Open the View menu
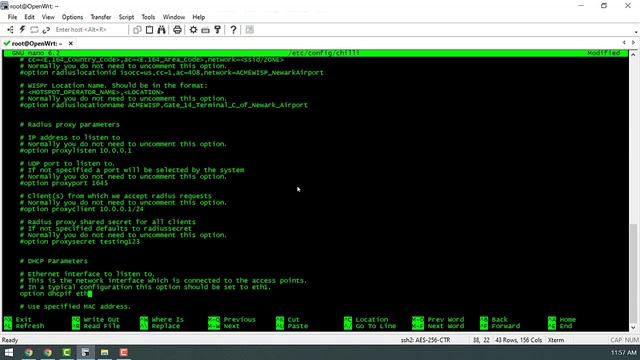The height and width of the screenshot is (360, 640). [48, 17]
